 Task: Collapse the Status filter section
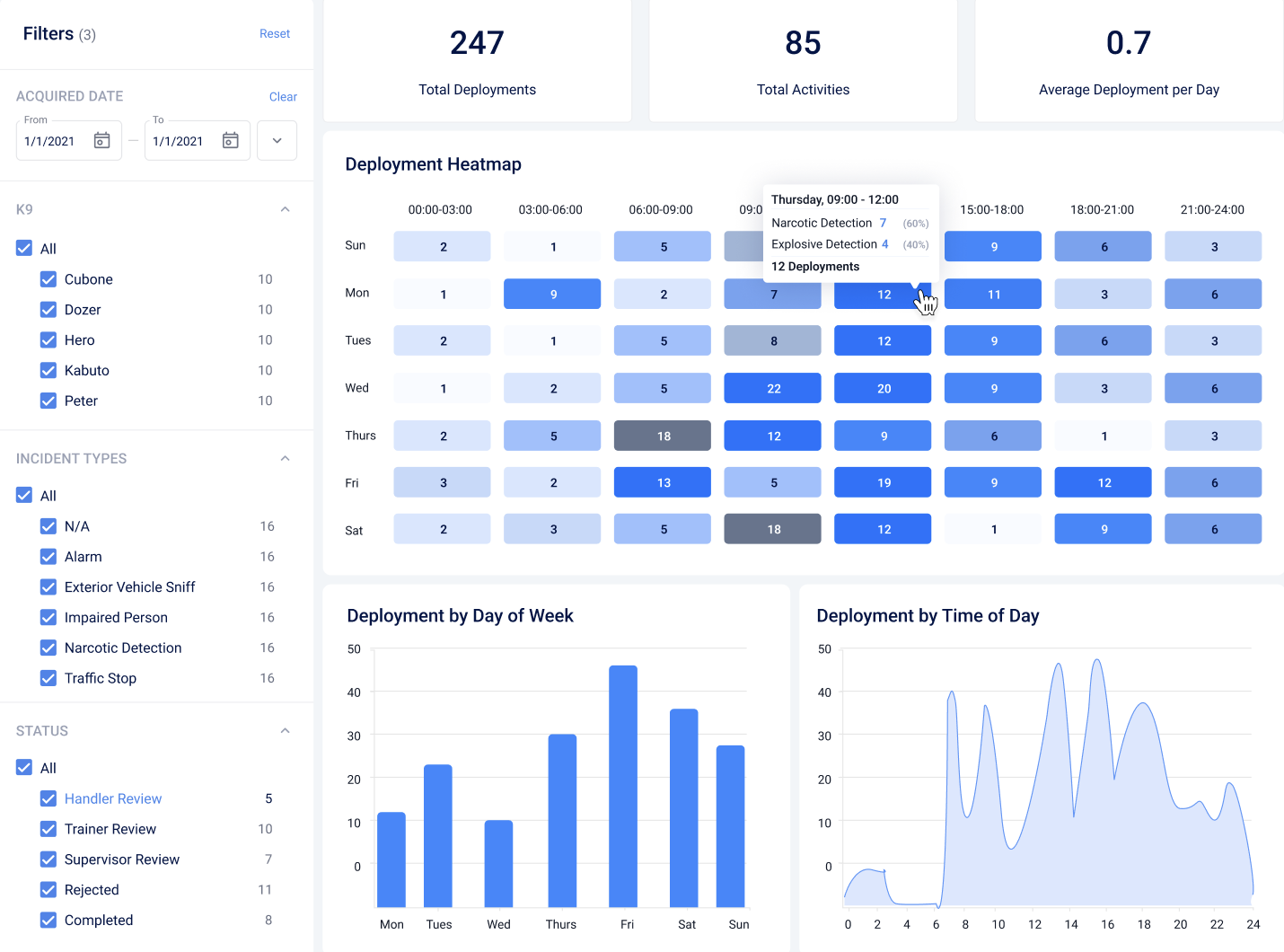pos(285,730)
